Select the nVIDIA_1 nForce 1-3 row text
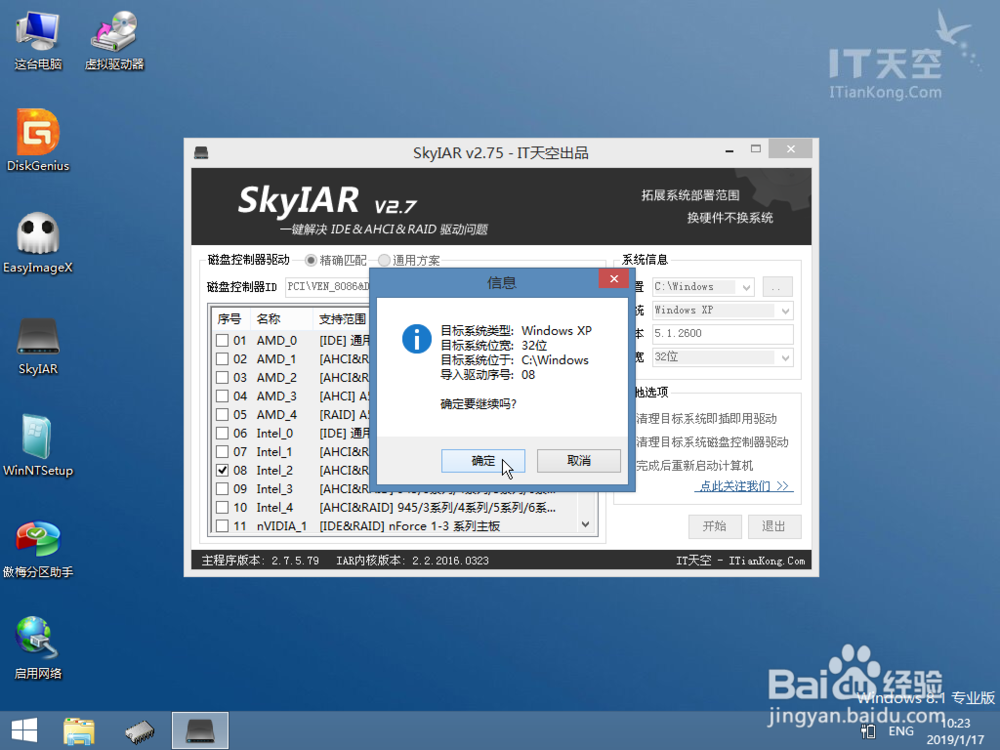 click(x=409, y=526)
